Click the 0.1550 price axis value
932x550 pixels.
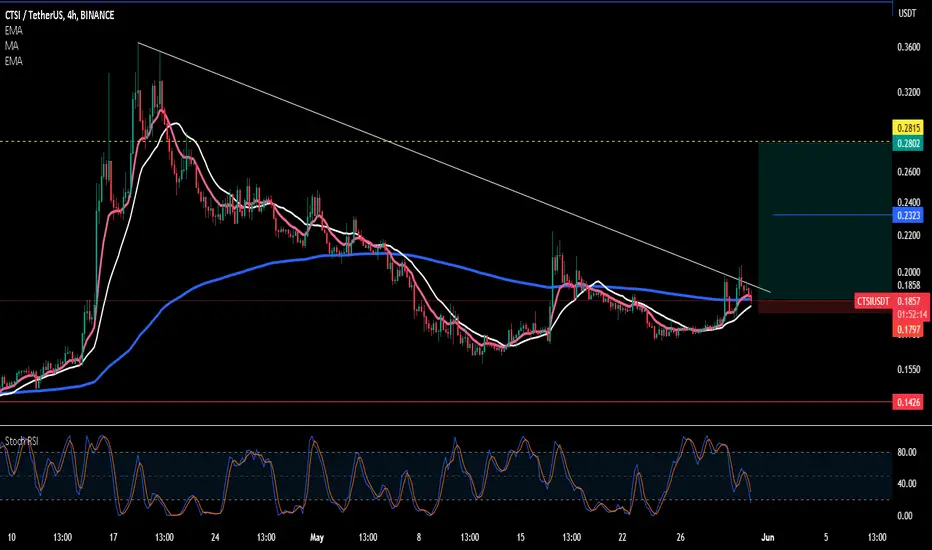908,369
